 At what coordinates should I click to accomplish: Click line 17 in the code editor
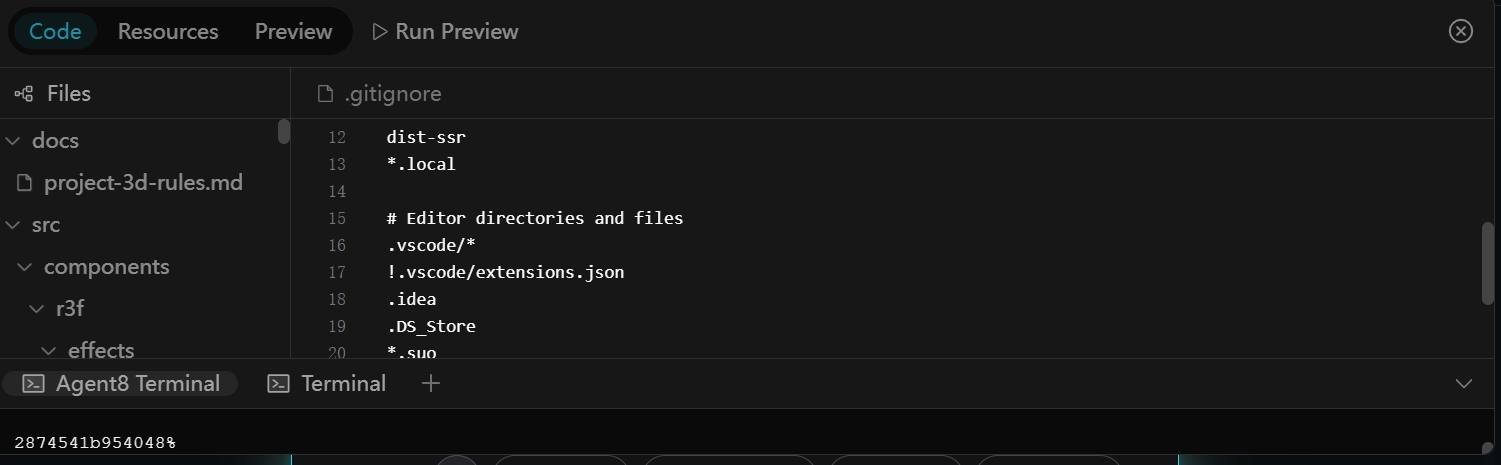tap(505, 272)
